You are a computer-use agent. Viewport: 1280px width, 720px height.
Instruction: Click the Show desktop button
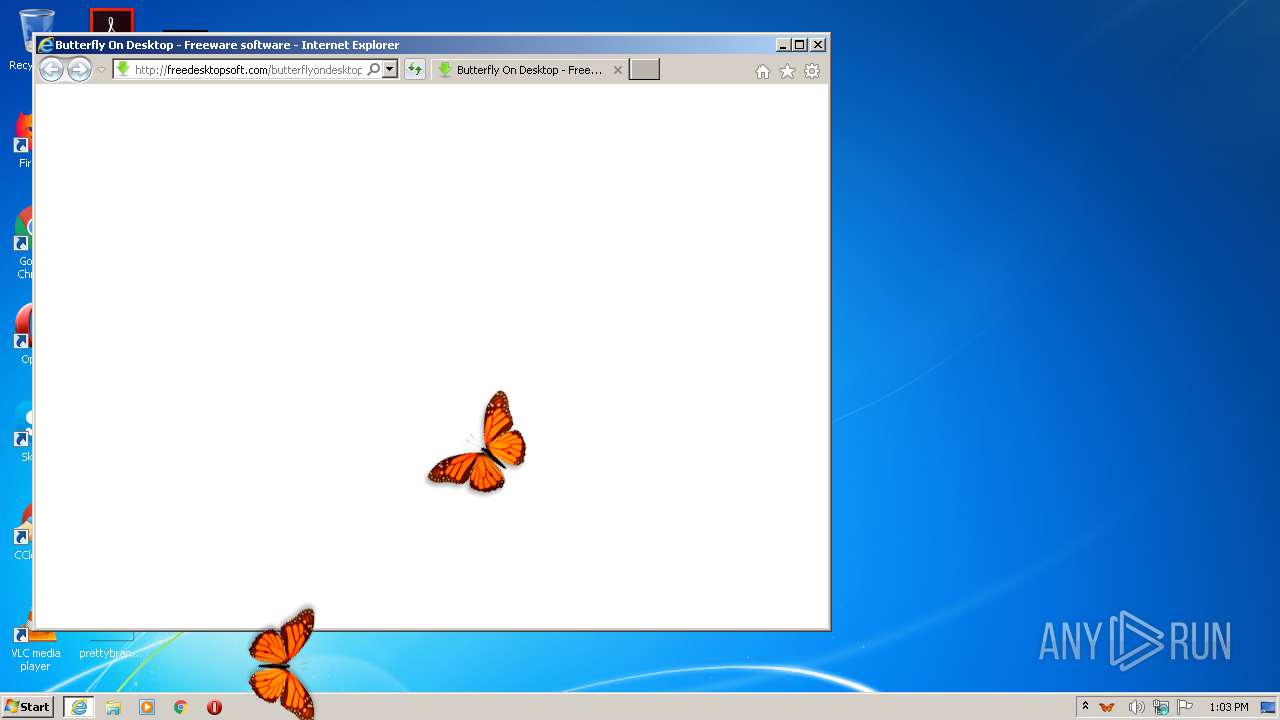click(x=1269, y=707)
